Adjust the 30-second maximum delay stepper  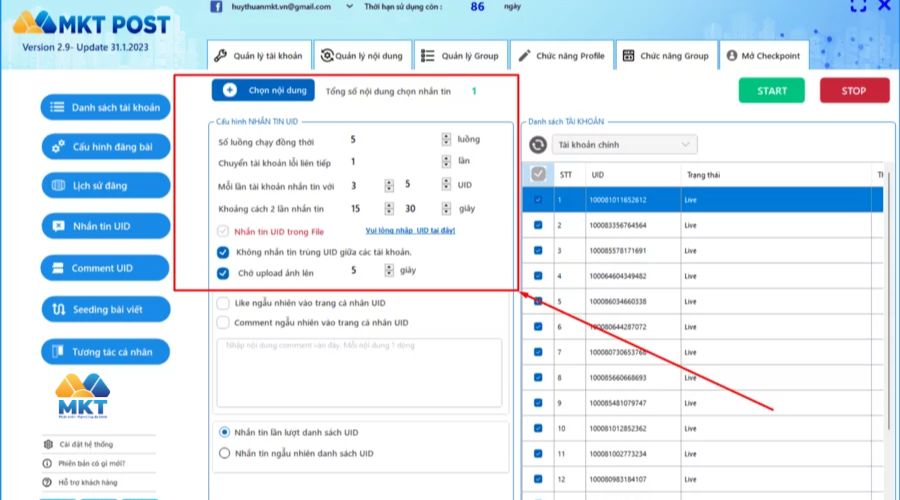point(446,208)
